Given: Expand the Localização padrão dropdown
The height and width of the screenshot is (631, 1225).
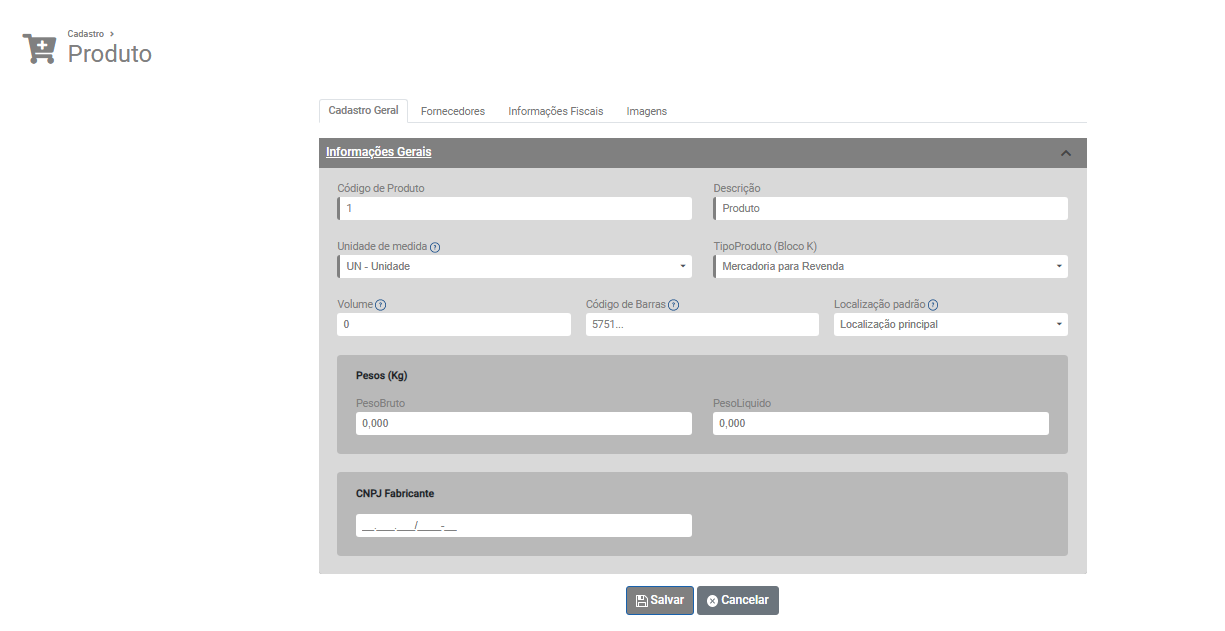Looking at the screenshot, I should pos(950,325).
